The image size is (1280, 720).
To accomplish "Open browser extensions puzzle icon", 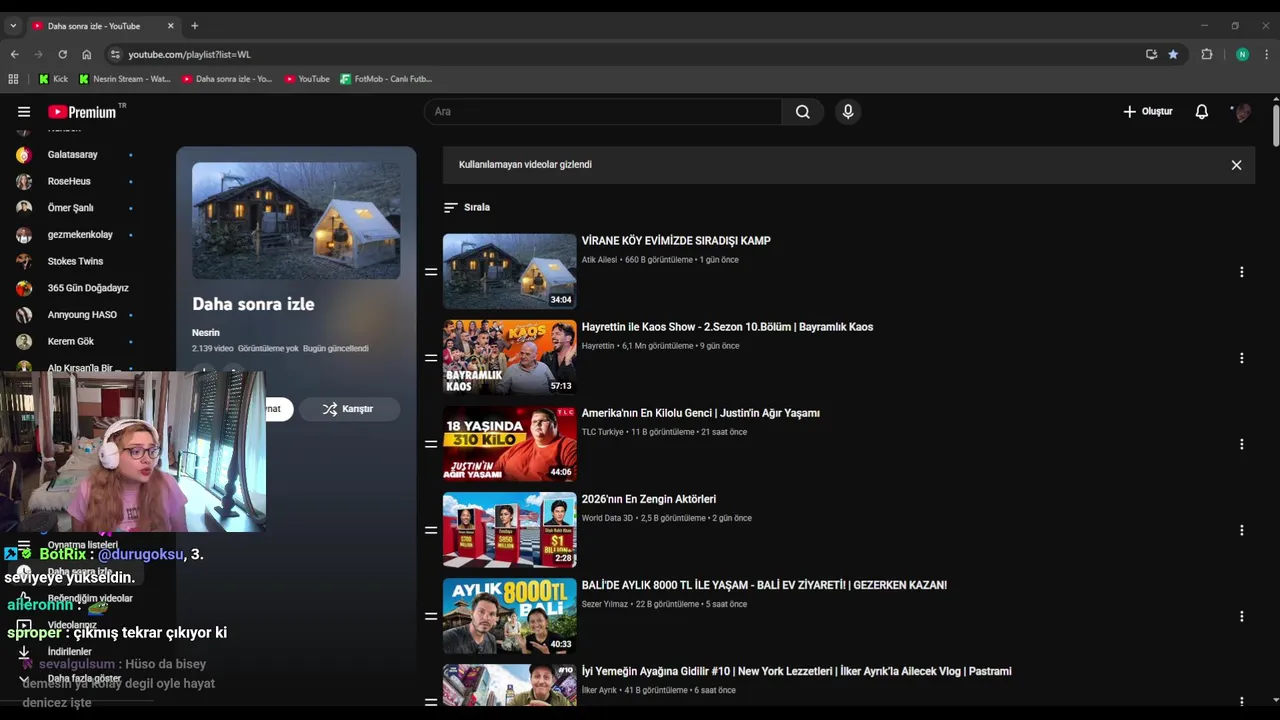I will pos(1207,54).
